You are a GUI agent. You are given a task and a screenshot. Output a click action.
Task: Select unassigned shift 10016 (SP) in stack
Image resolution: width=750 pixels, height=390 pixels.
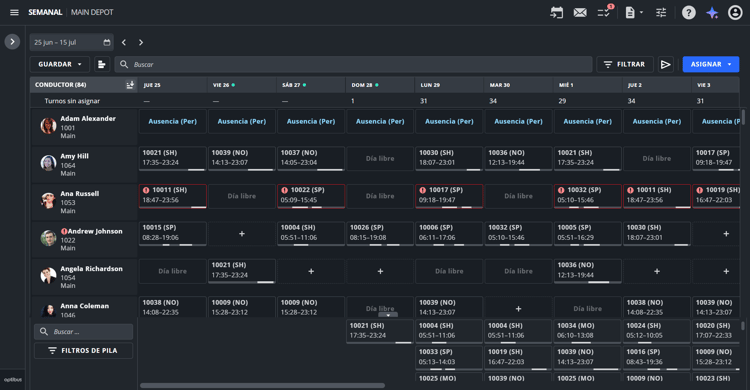coord(657,358)
